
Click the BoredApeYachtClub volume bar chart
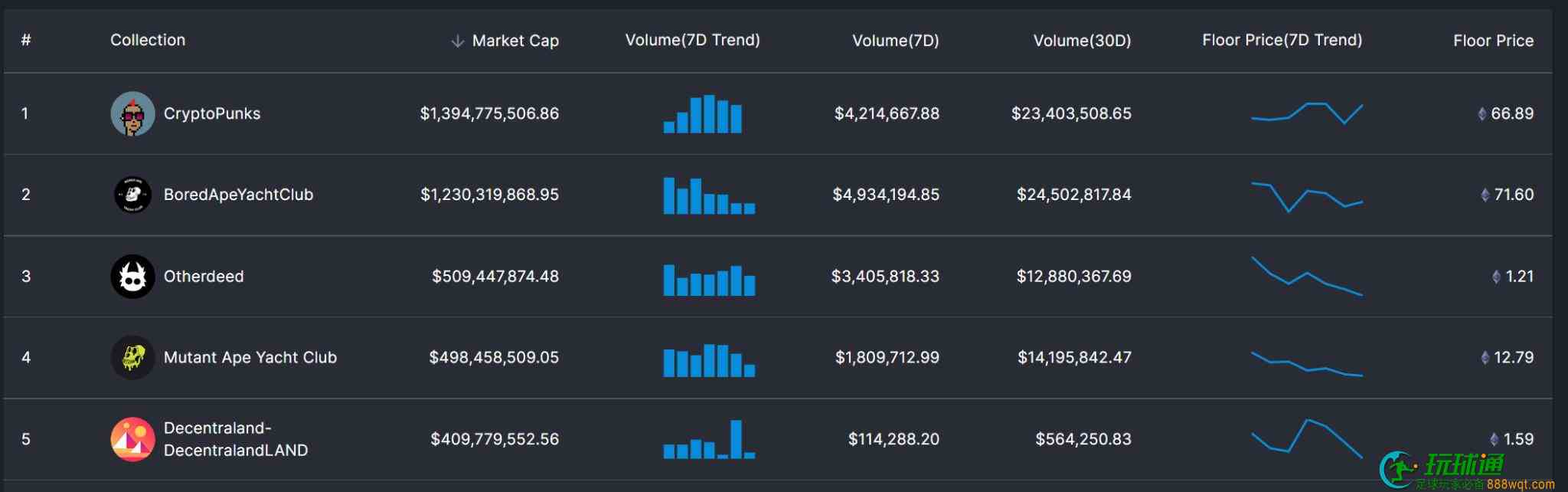tap(709, 195)
